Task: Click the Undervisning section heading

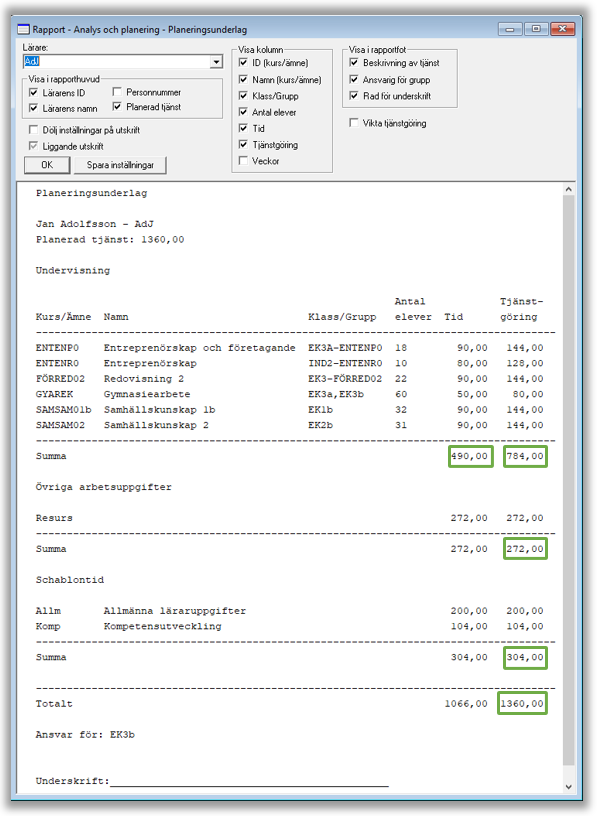Action: [73, 271]
